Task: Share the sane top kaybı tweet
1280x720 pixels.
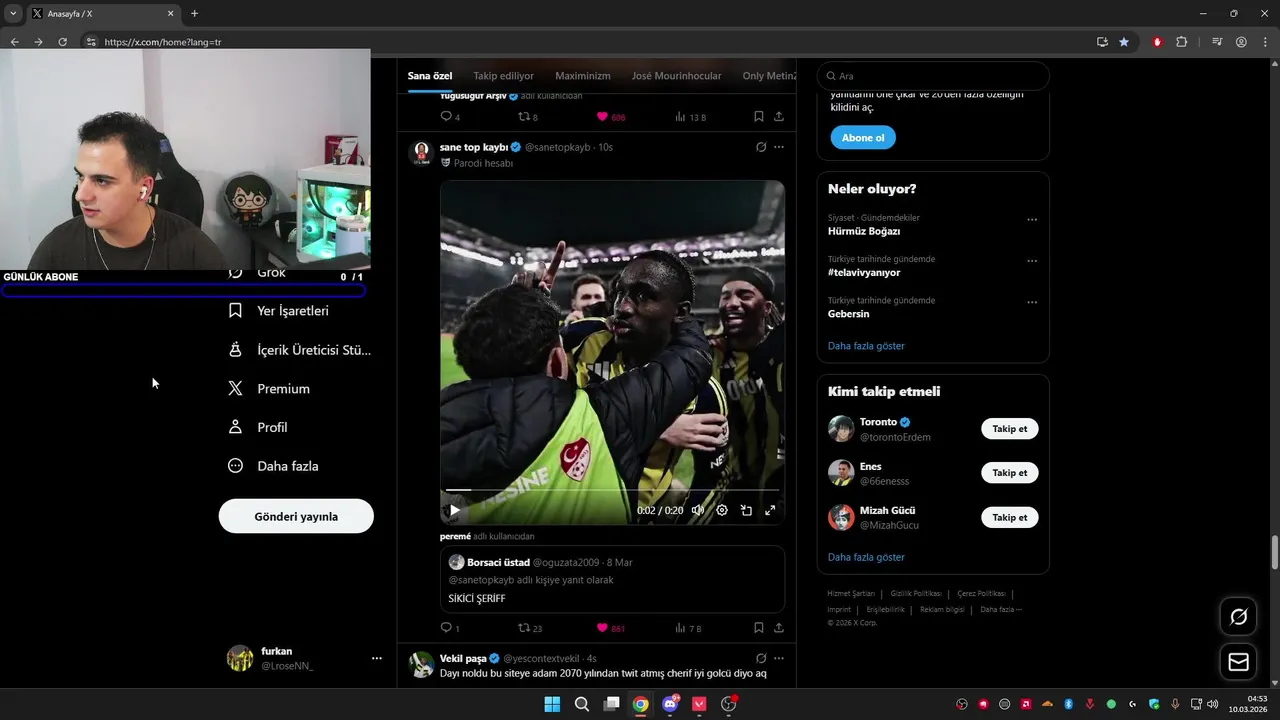Action: [x=779, y=628]
